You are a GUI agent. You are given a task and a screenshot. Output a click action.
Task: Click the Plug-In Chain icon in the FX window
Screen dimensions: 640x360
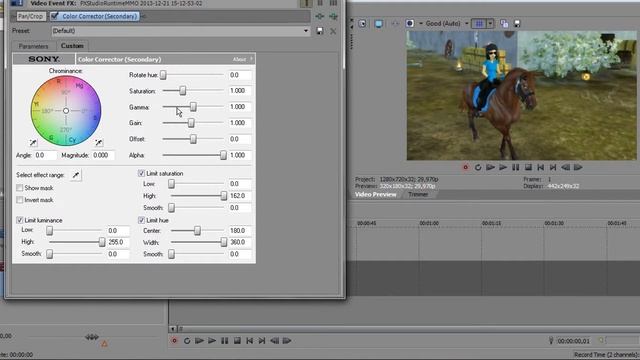(x=320, y=16)
